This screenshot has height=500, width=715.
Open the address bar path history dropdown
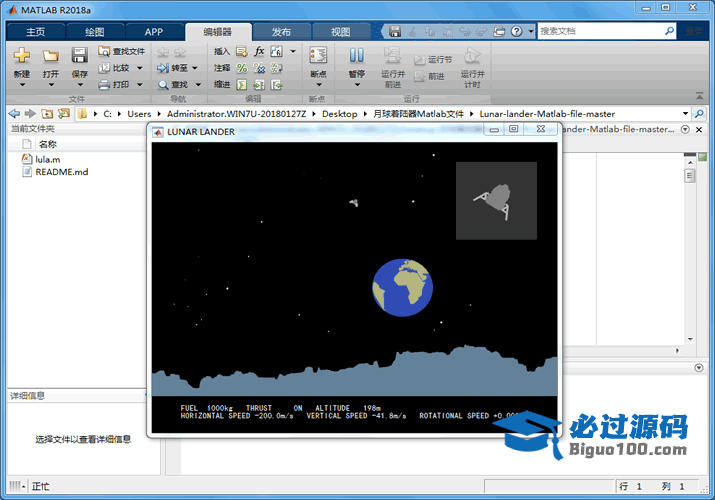[x=685, y=113]
